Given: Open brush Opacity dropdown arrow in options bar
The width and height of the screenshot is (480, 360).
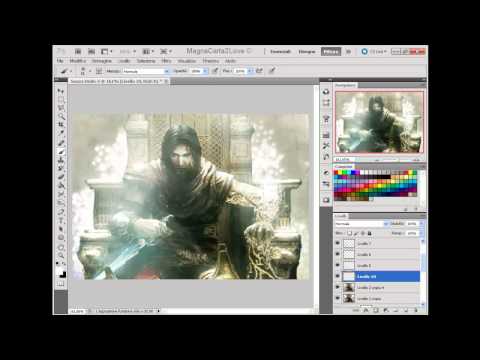Looking at the screenshot, I should [x=205, y=71].
